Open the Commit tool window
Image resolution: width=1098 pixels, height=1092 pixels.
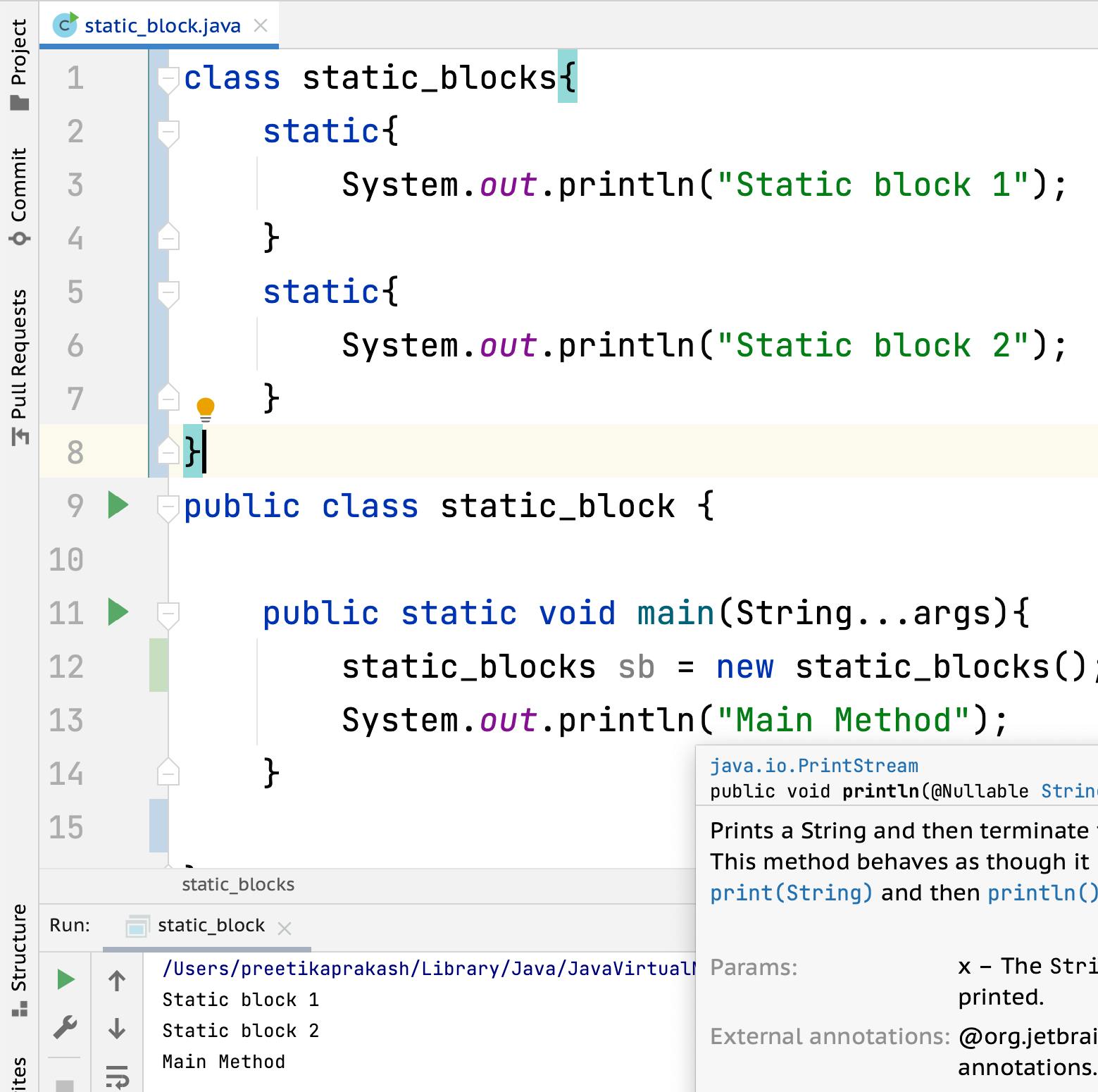(x=19, y=196)
